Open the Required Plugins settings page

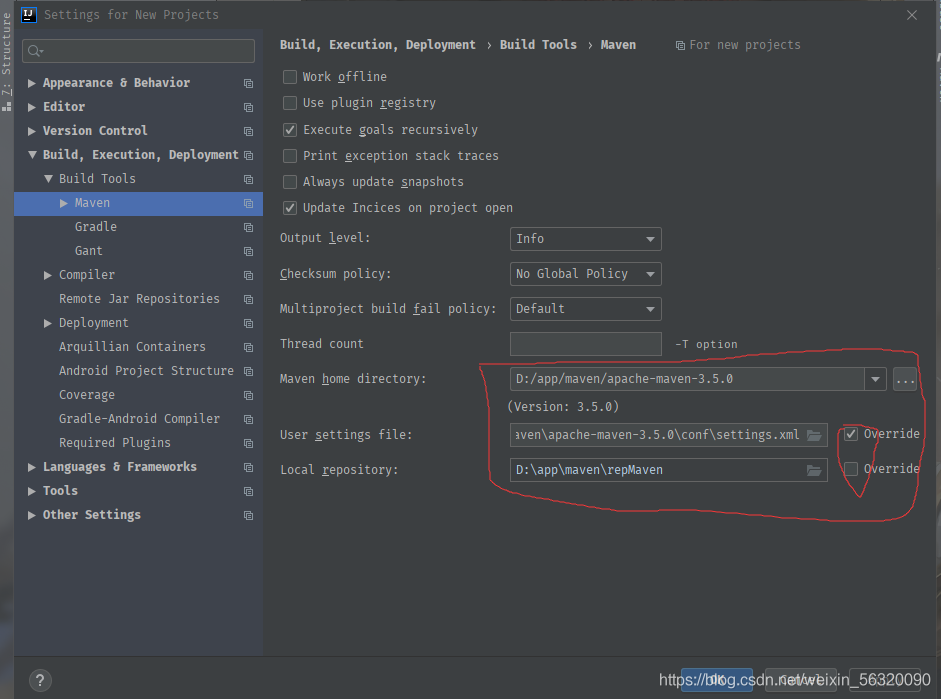(x=114, y=443)
